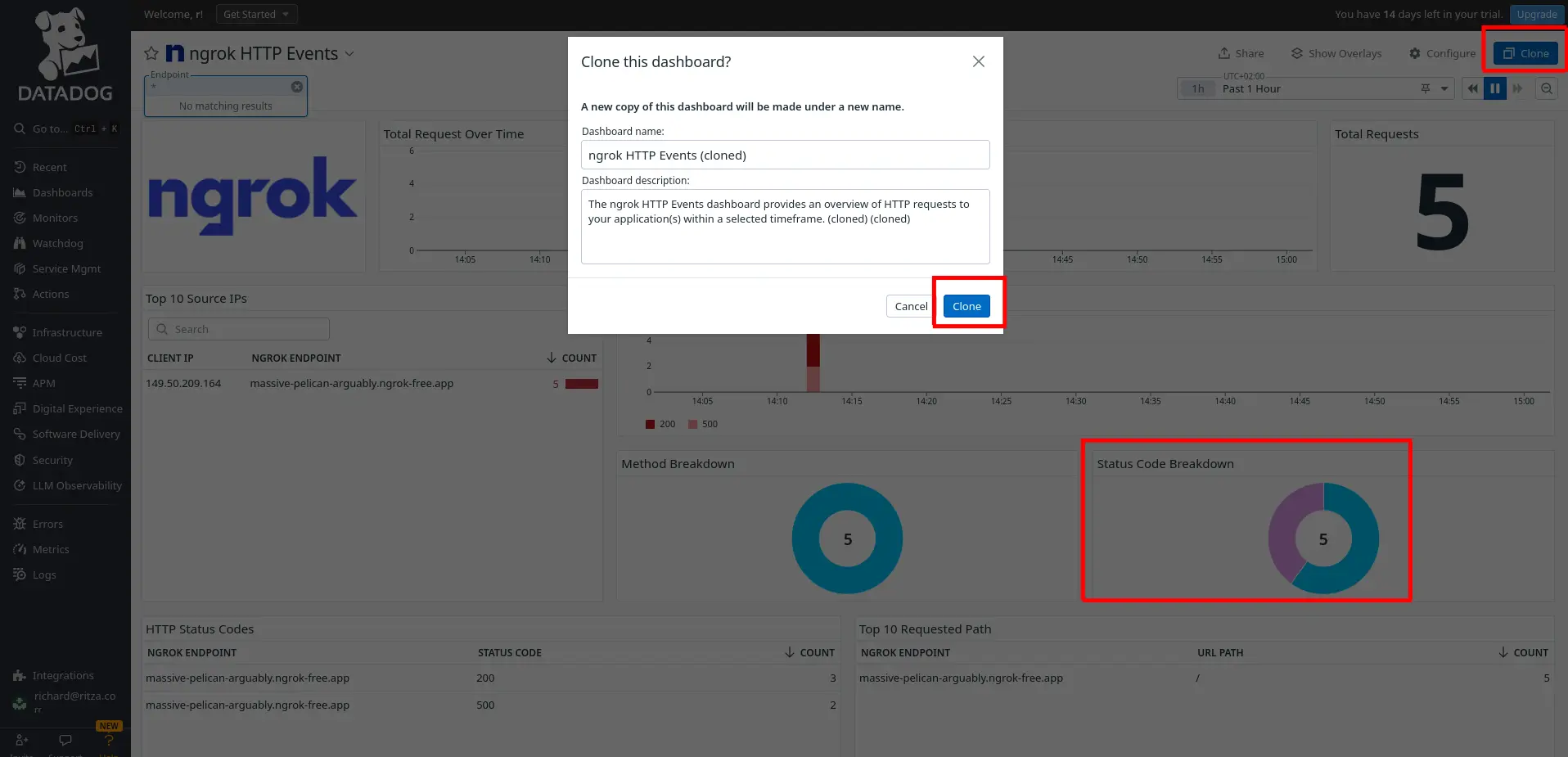The height and width of the screenshot is (757, 1568).
Task: Click the fast-forward time icon
Action: pos(1517,88)
